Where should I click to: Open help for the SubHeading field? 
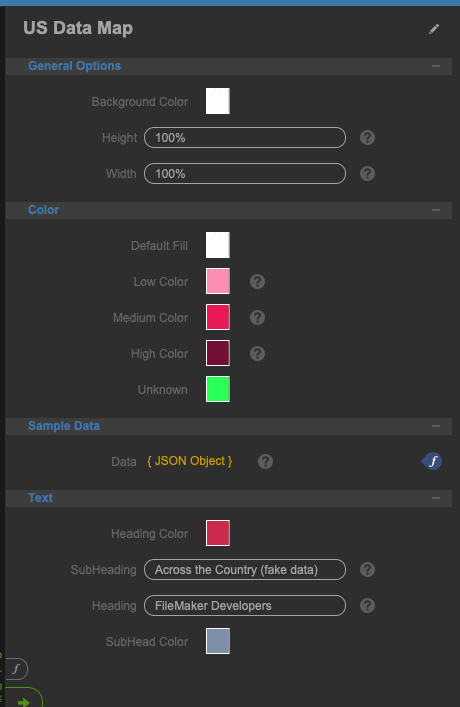[x=368, y=569]
